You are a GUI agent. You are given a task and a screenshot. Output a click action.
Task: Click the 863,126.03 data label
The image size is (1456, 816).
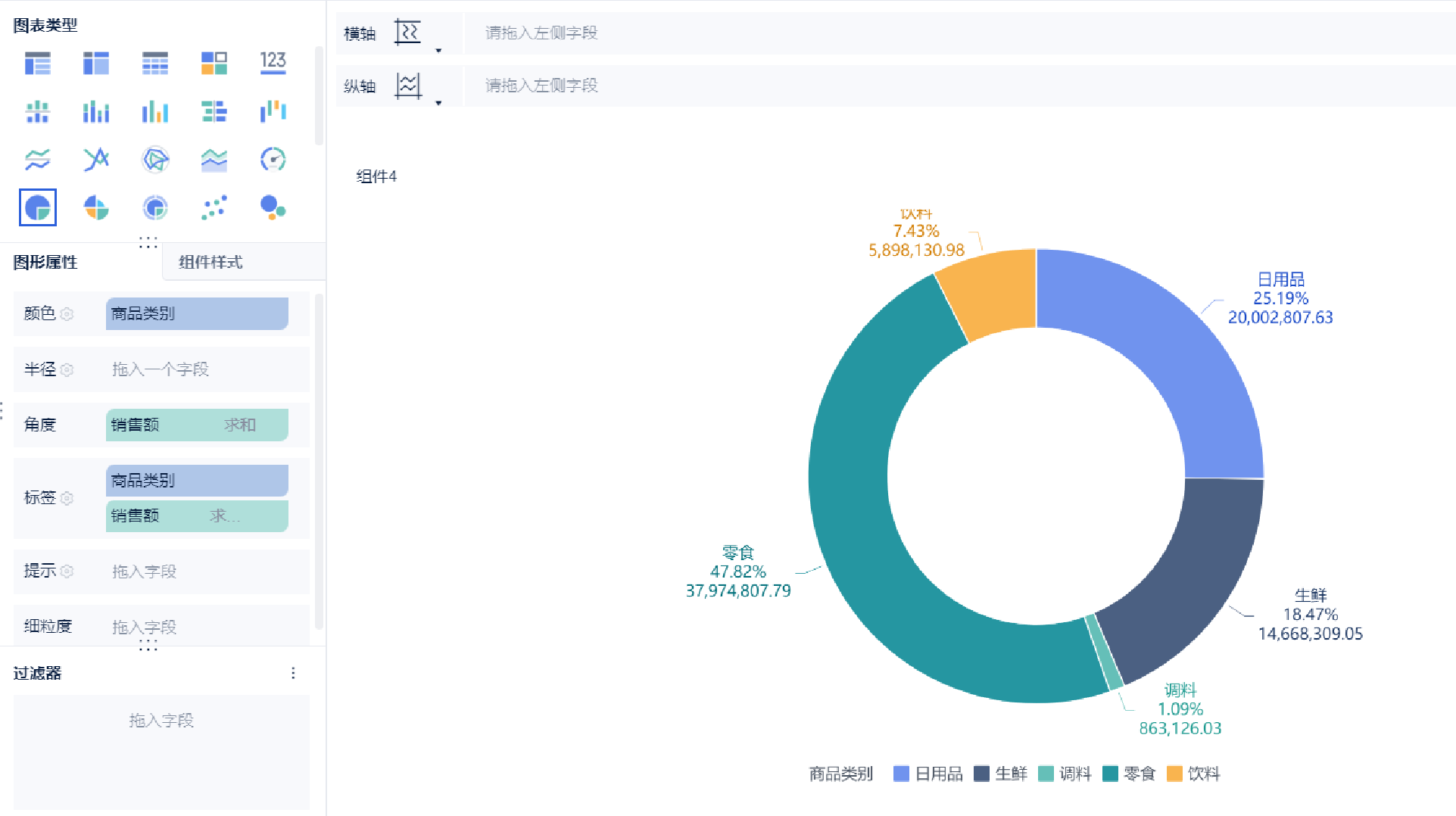coord(1180,728)
